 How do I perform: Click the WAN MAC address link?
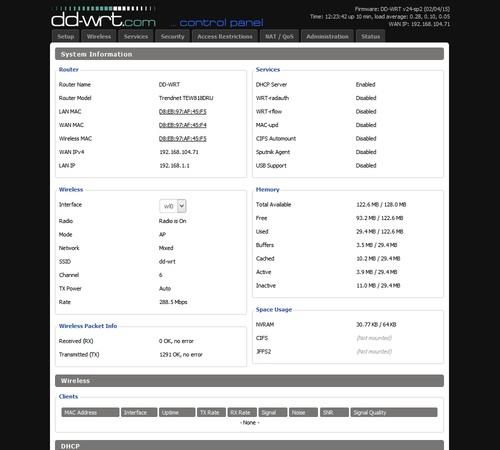point(183,125)
